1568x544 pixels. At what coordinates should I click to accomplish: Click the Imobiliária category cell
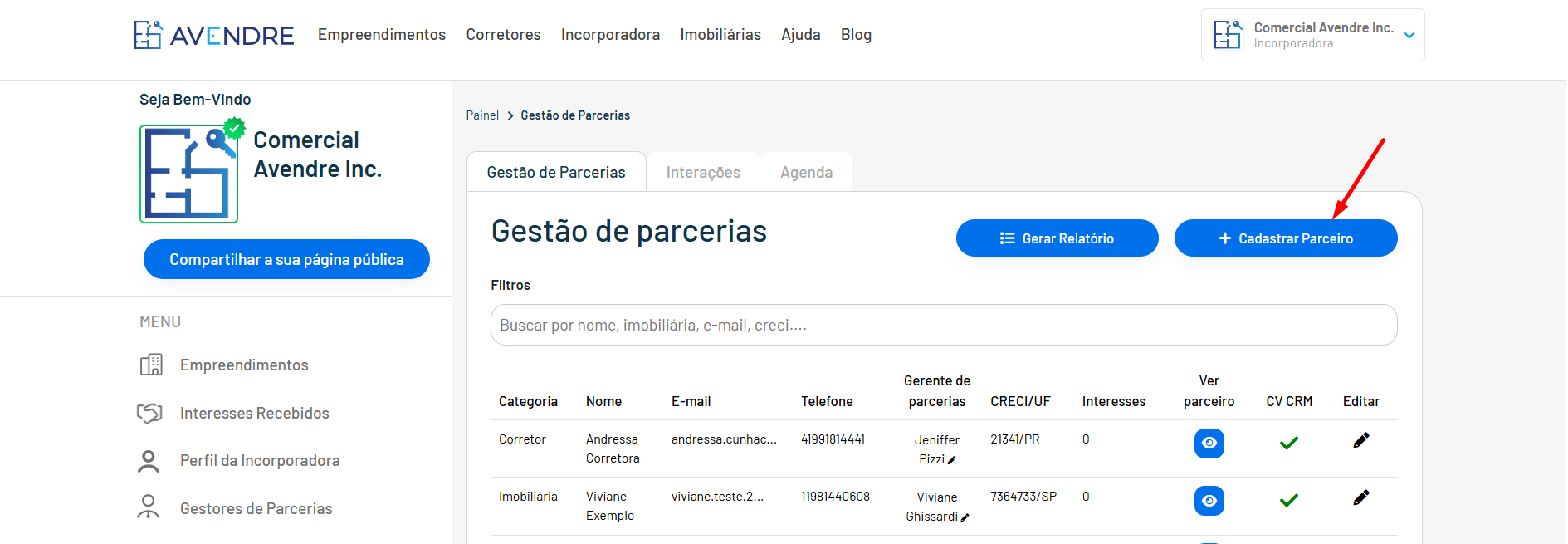point(528,497)
